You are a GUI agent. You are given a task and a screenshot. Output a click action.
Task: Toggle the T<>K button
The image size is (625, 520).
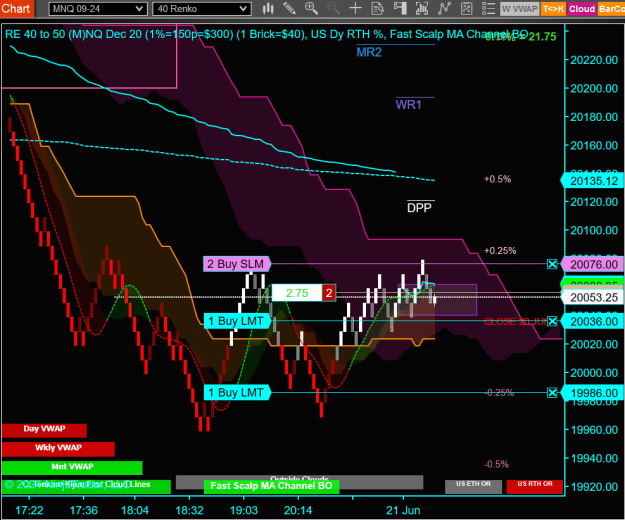[x=553, y=9]
